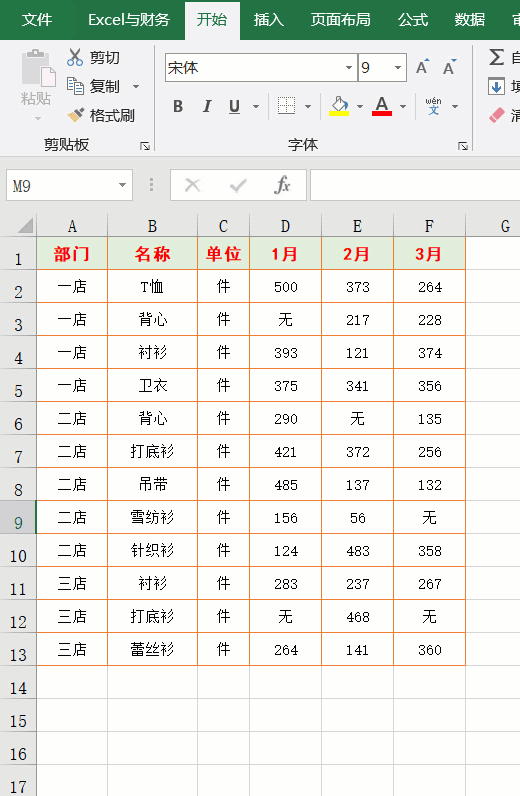
Task: Apply yellow fill color bucket
Action: coord(339,106)
